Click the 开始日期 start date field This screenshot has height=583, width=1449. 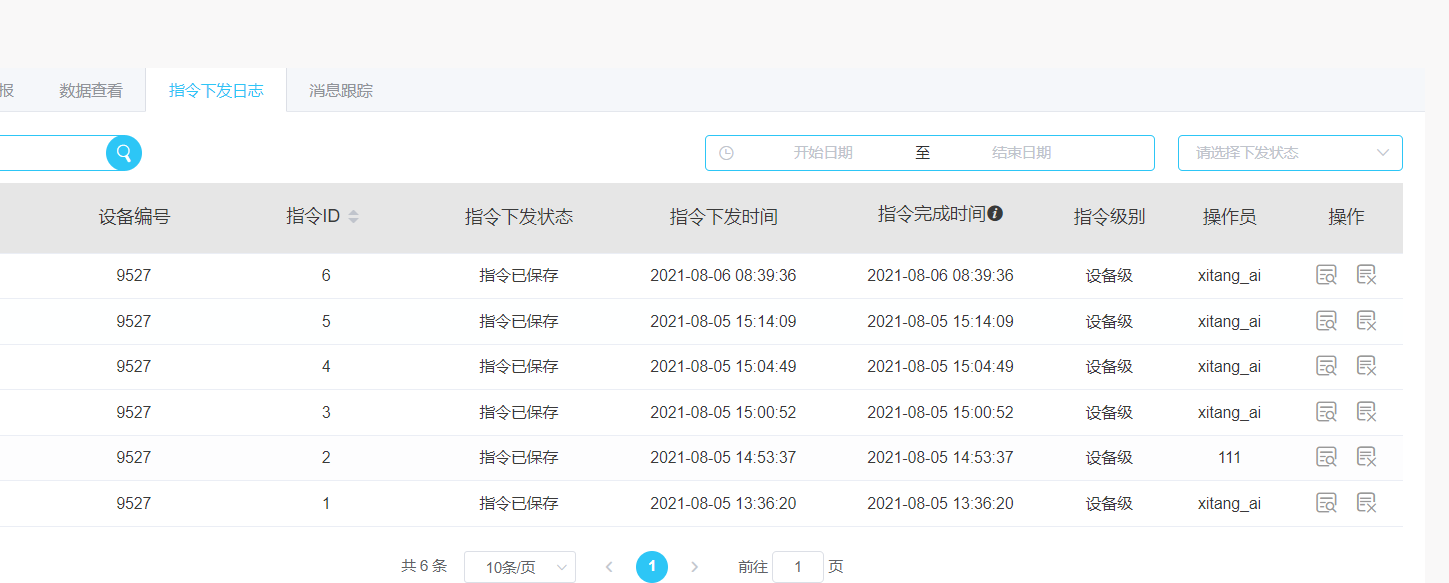824,152
